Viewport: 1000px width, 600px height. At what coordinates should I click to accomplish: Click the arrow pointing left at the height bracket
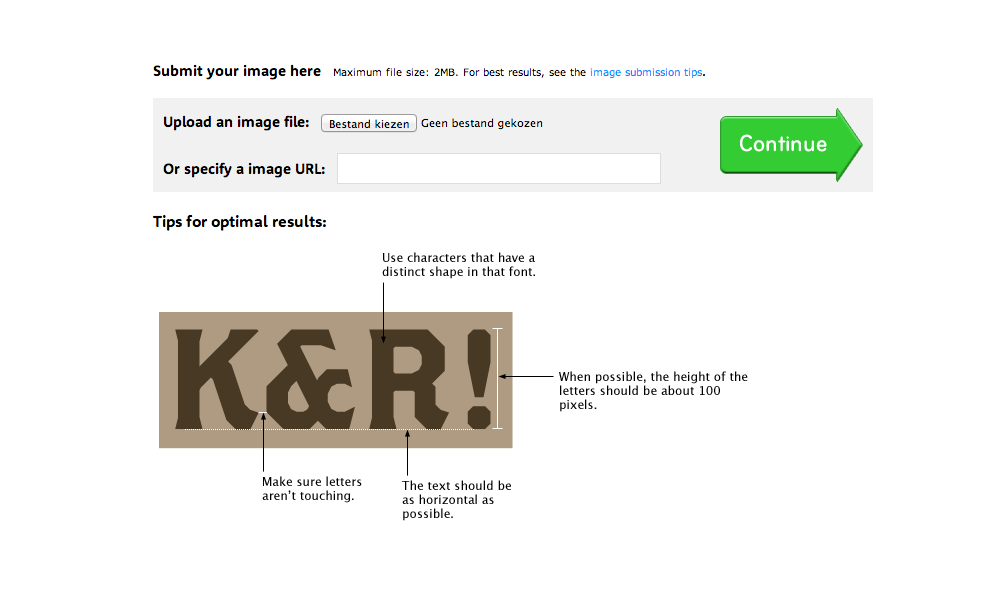526,376
